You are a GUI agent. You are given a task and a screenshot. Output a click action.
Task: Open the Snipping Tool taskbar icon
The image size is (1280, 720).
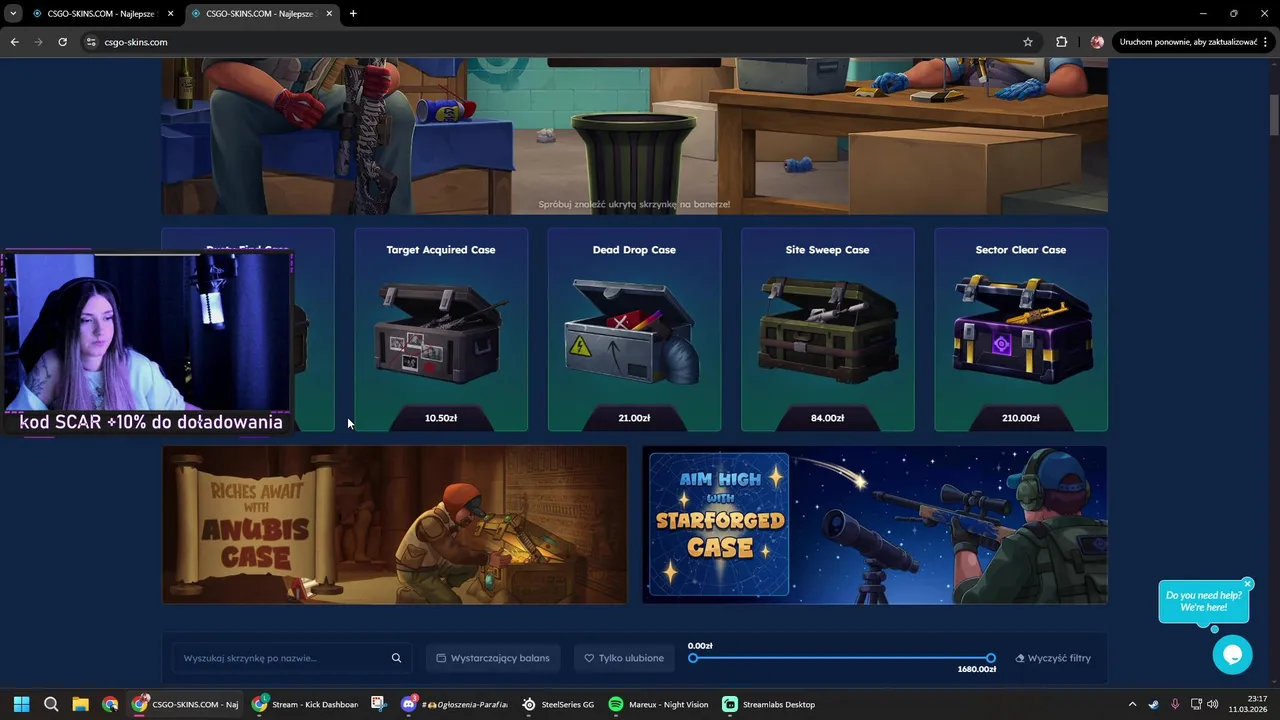point(378,704)
